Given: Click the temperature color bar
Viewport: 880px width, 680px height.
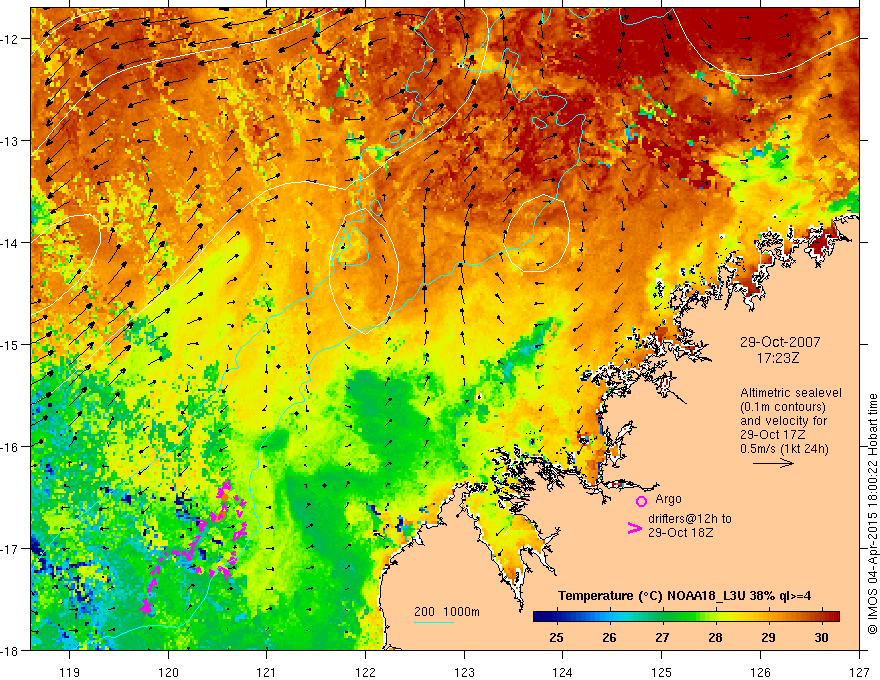Looking at the screenshot, I should coord(686,617).
